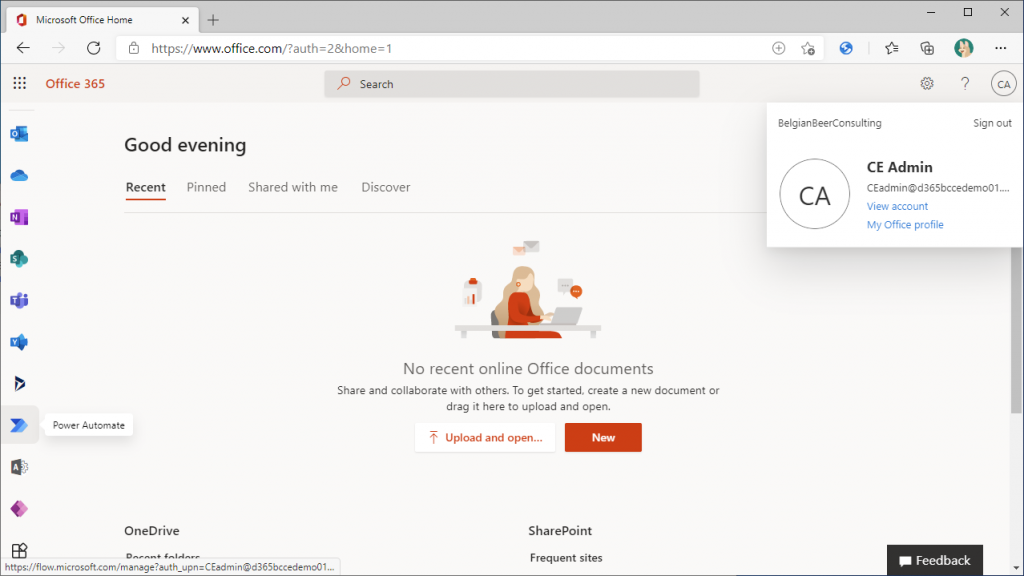The image size is (1024, 576).
Task: Switch to the Recent tab
Action: (146, 187)
